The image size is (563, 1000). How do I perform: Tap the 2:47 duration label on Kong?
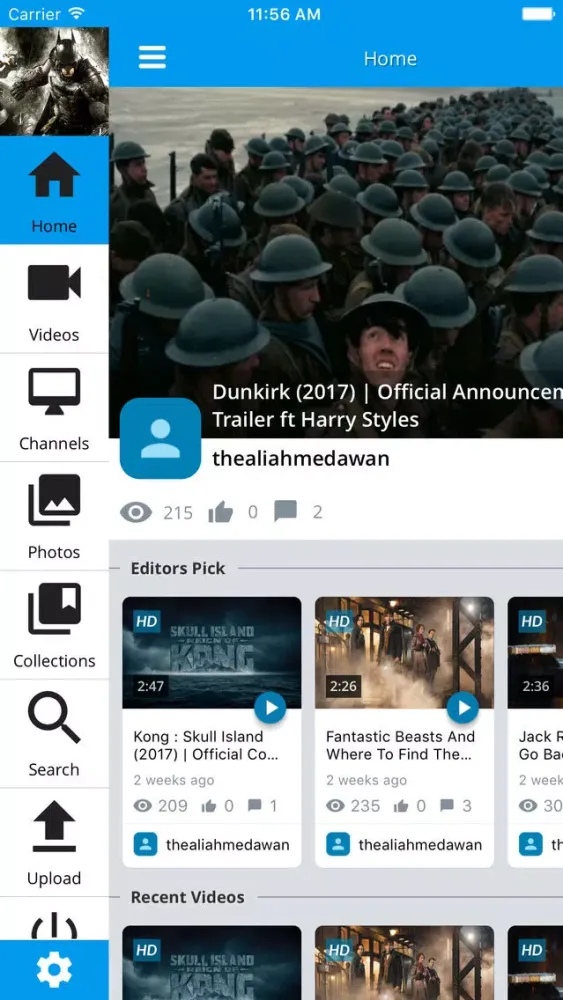coord(150,686)
